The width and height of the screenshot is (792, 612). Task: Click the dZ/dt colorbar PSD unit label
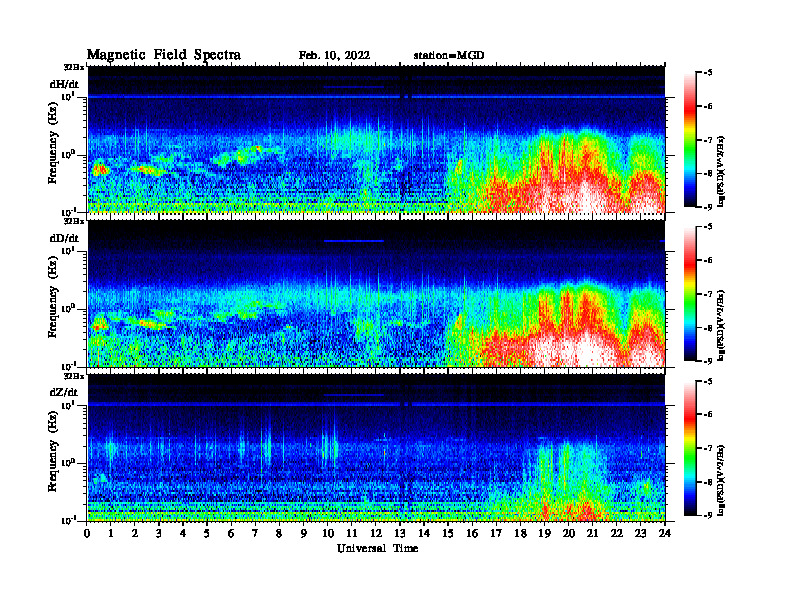(x=722, y=480)
